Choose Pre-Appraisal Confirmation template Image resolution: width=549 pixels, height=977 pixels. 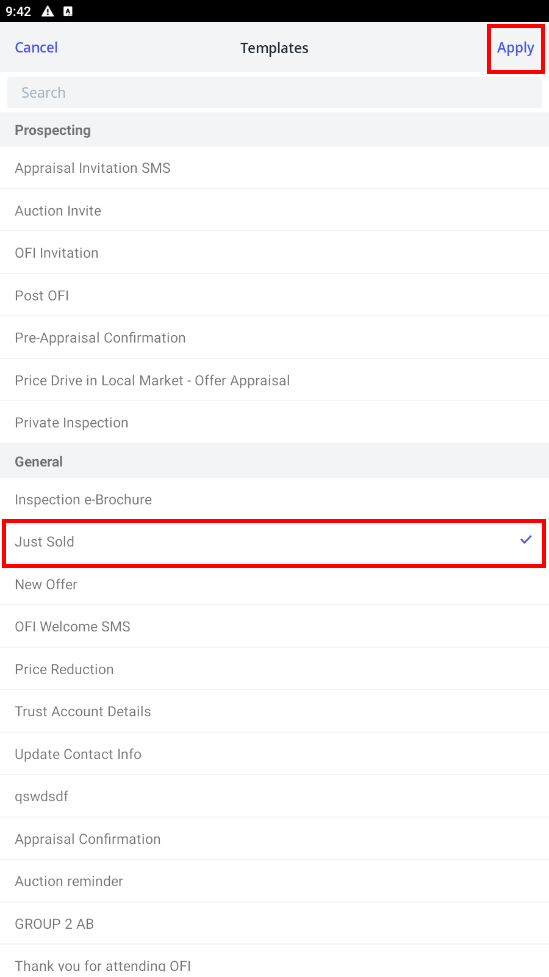point(274,338)
